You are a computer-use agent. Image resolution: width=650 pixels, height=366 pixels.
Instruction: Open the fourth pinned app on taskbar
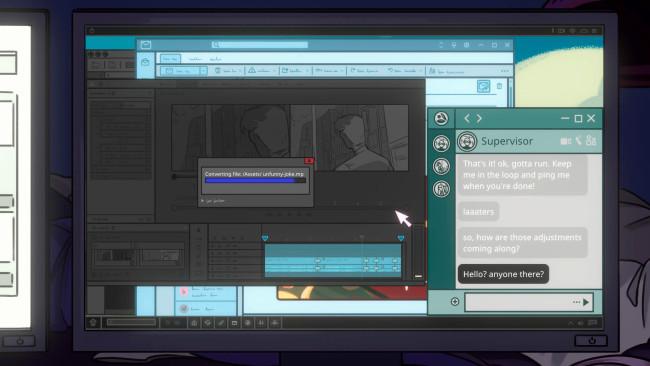pyautogui.click(x=234, y=322)
